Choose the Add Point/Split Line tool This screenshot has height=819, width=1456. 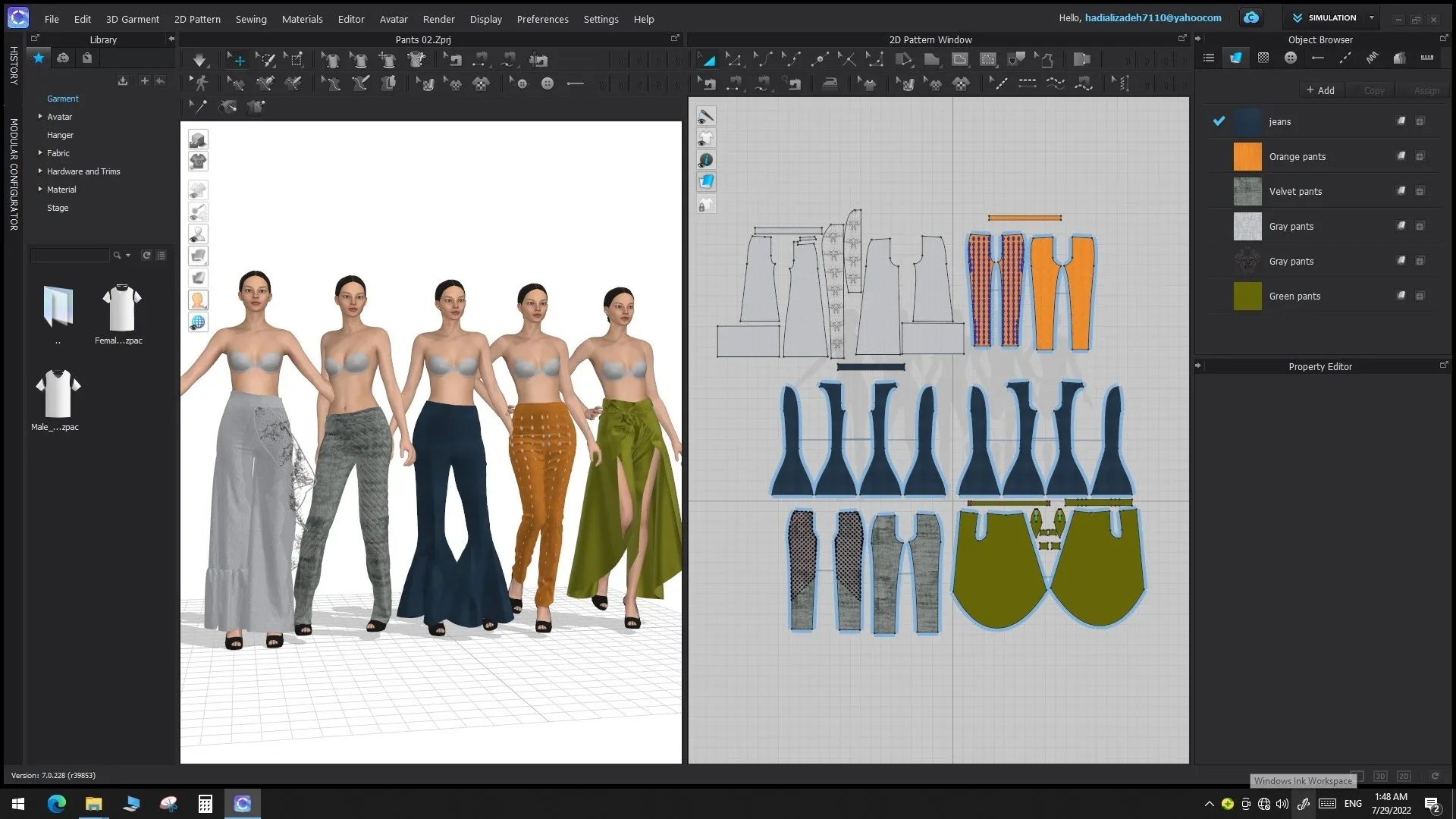(819, 60)
